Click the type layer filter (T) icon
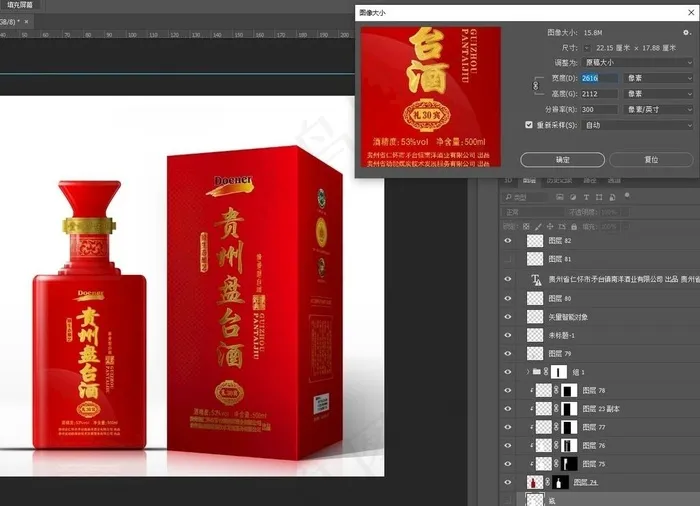700x506 pixels. tap(586, 197)
